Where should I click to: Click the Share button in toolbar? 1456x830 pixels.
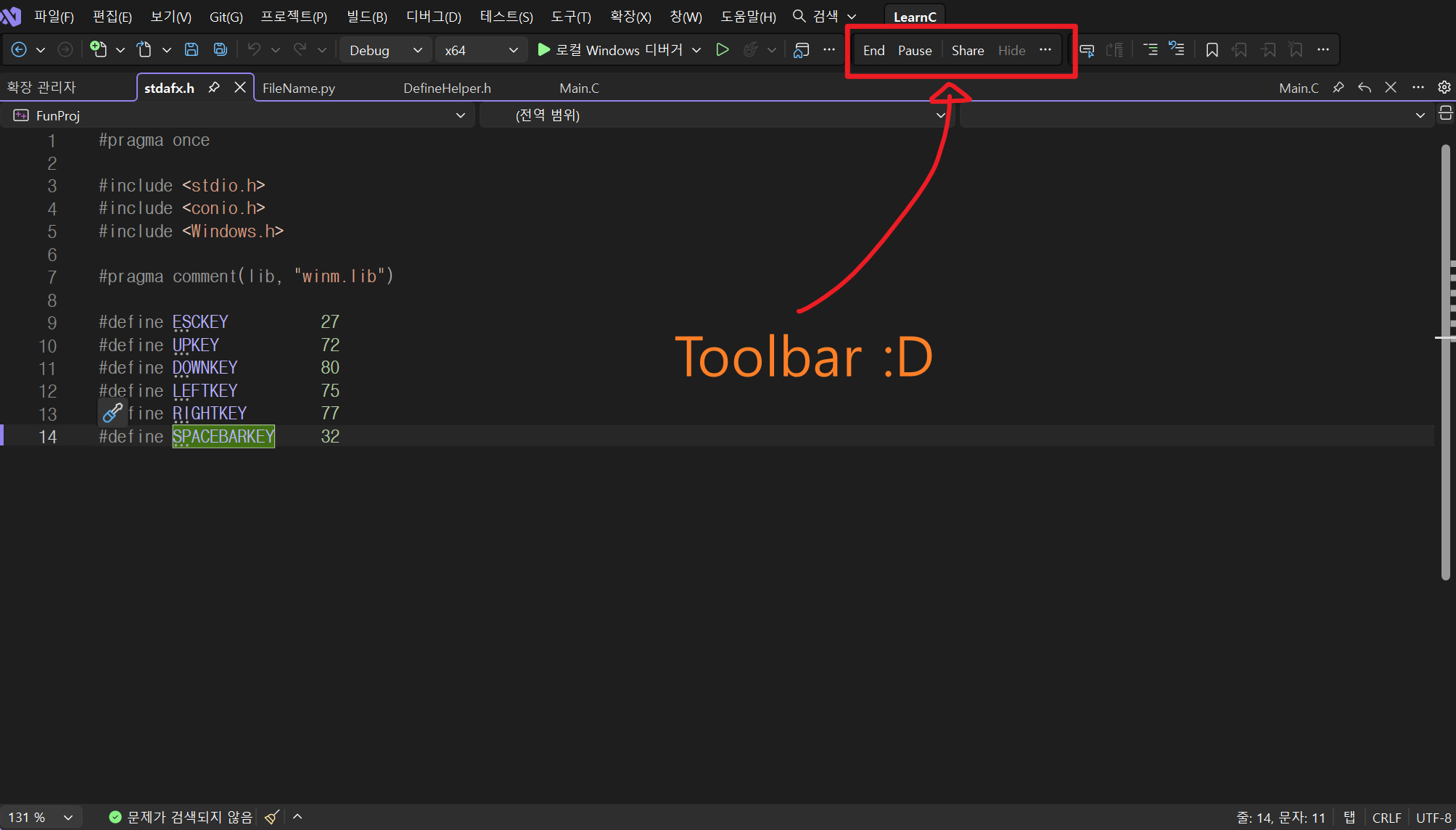pos(968,50)
